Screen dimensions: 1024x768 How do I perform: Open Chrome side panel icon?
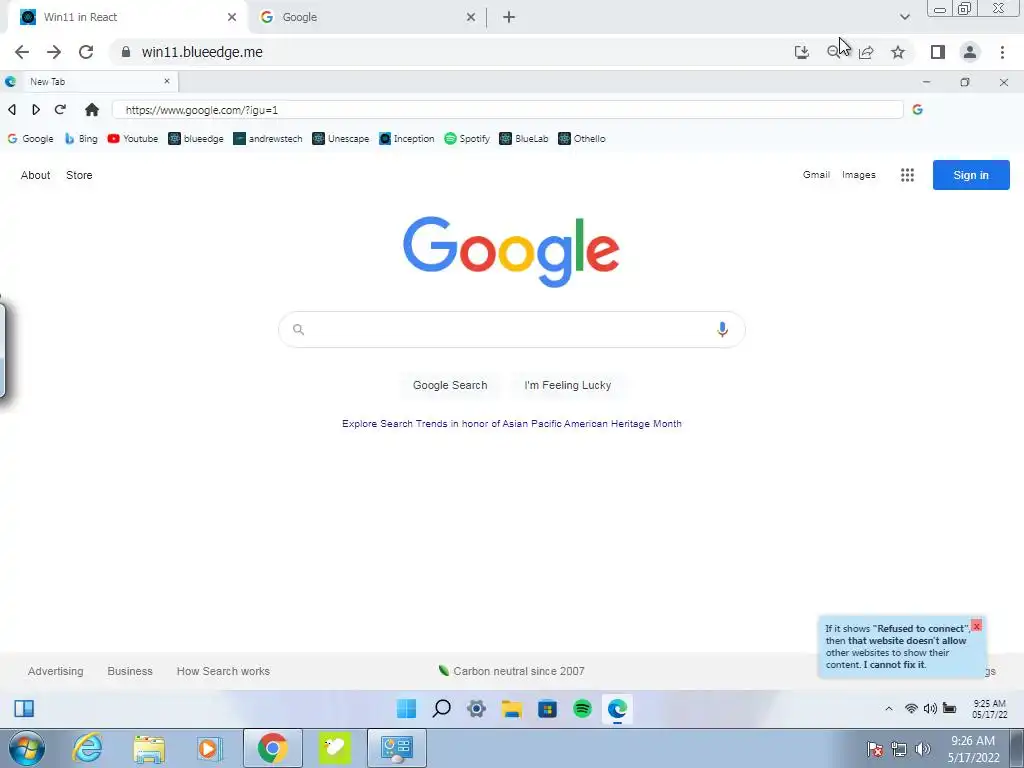(x=938, y=52)
